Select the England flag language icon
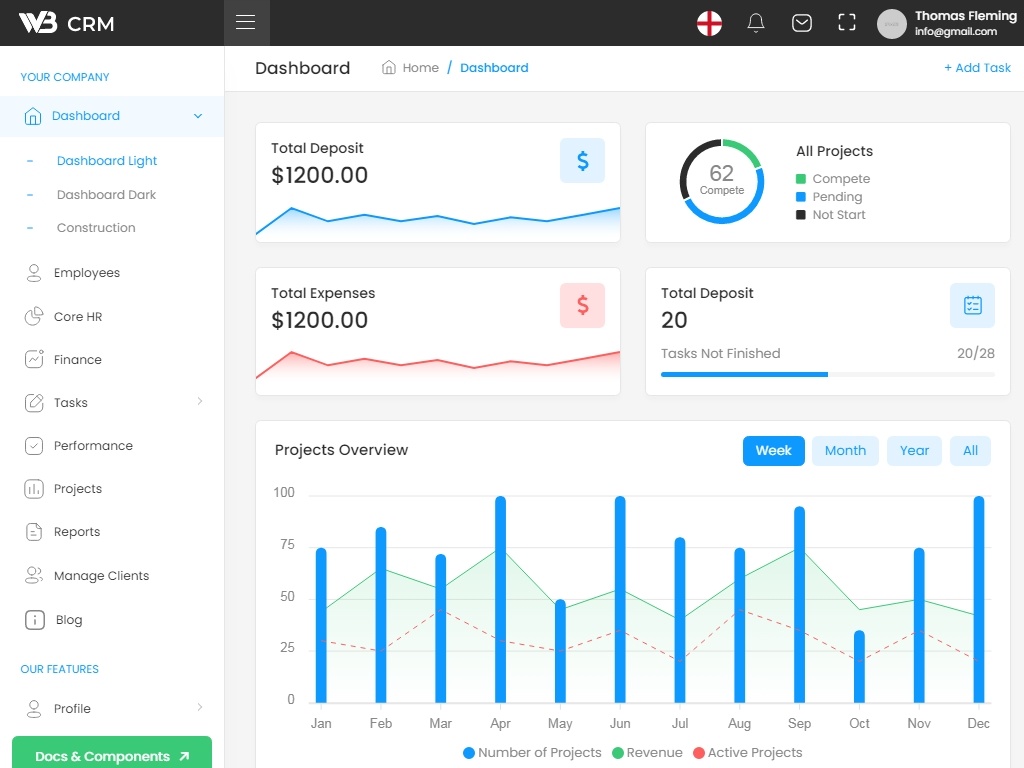This screenshot has width=1024, height=768. pyautogui.click(x=709, y=24)
